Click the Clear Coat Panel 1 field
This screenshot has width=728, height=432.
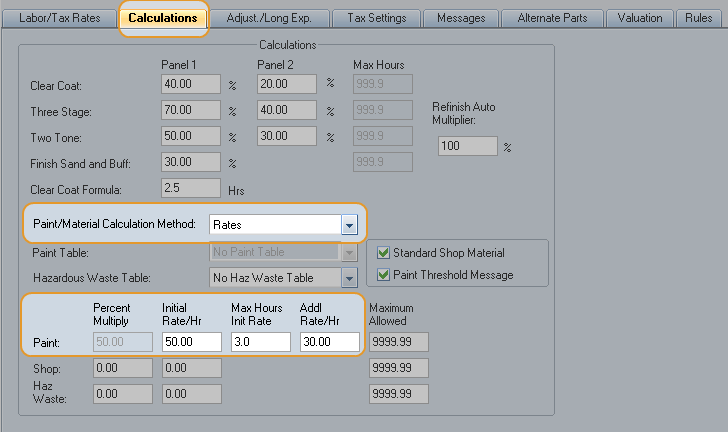click(x=190, y=84)
